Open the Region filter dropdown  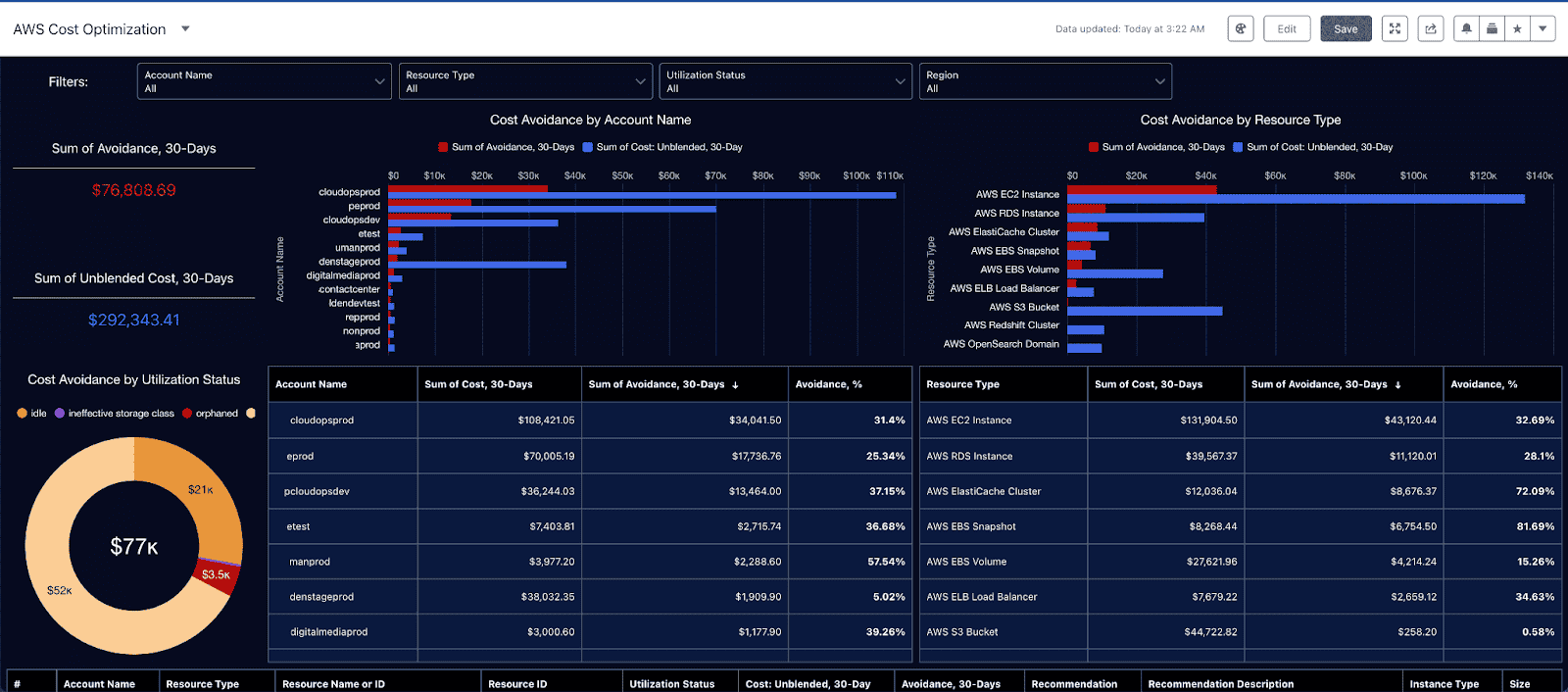pos(1045,81)
